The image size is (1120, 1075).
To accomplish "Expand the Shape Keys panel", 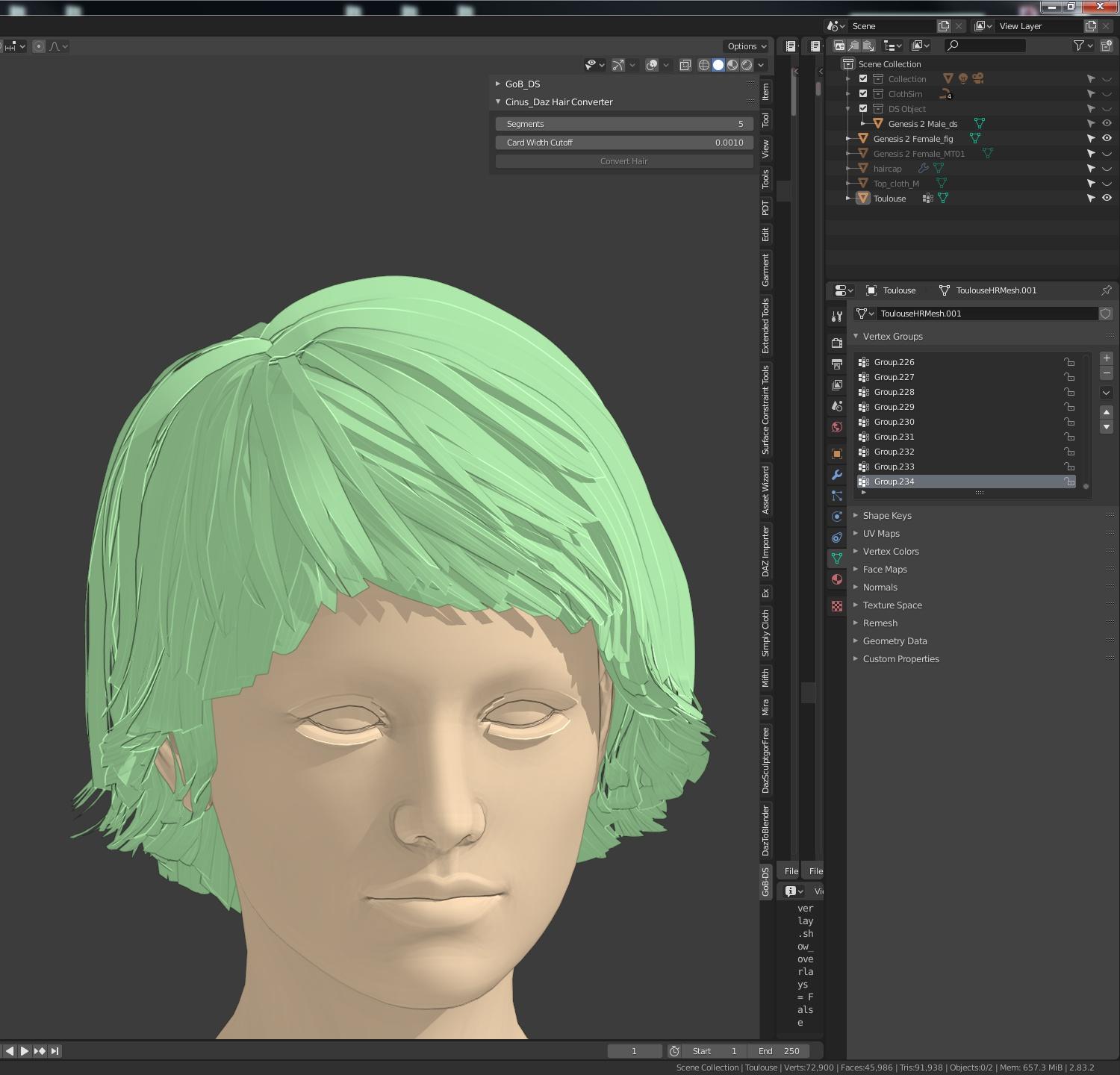I will [x=887, y=516].
